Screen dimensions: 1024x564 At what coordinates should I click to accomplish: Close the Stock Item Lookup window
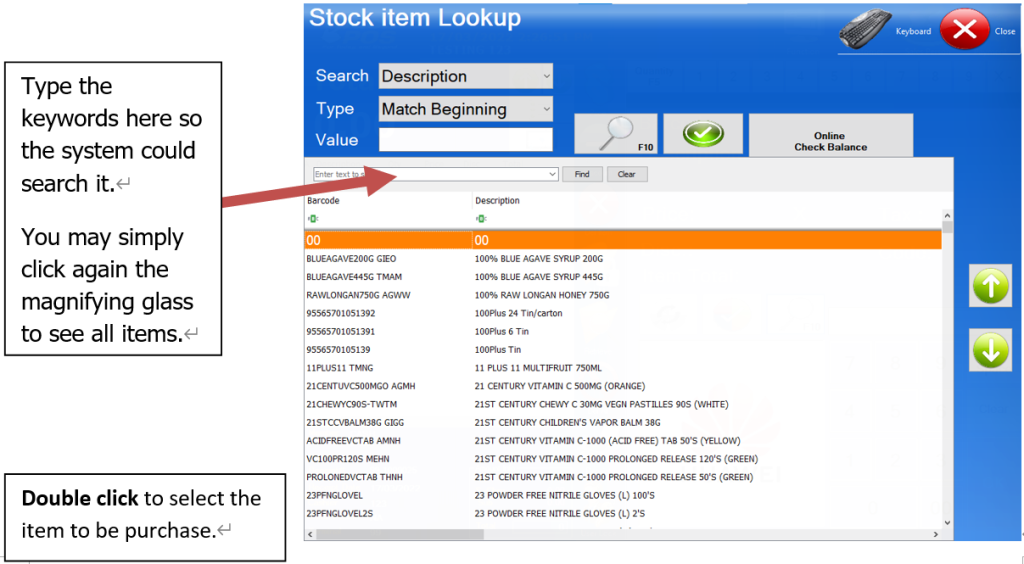click(964, 31)
